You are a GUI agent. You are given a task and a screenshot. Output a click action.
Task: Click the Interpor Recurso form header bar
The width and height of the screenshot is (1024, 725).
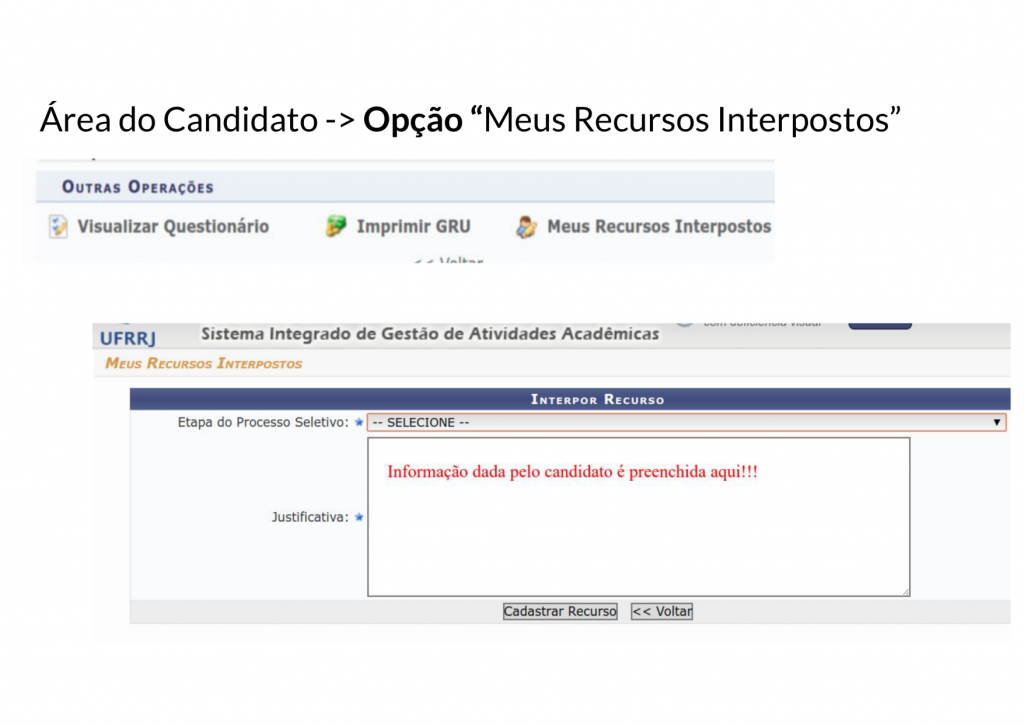(x=597, y=399)
